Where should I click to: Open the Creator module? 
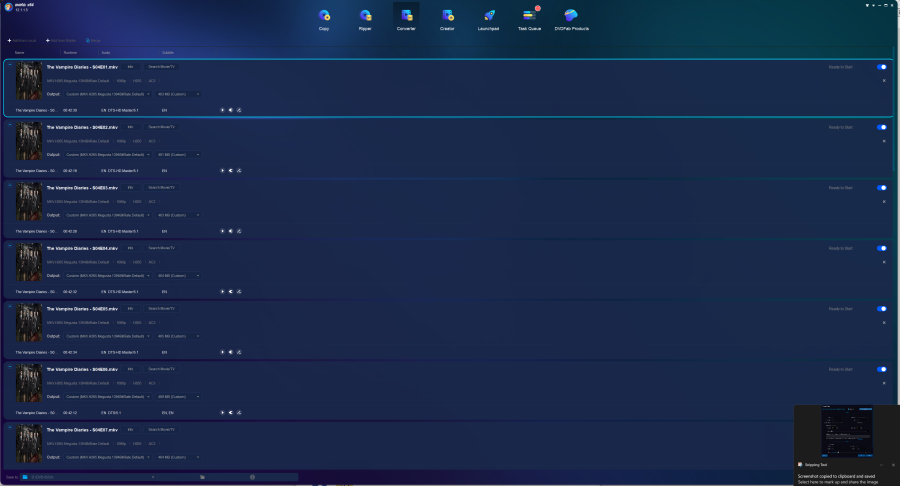[448, 19]
